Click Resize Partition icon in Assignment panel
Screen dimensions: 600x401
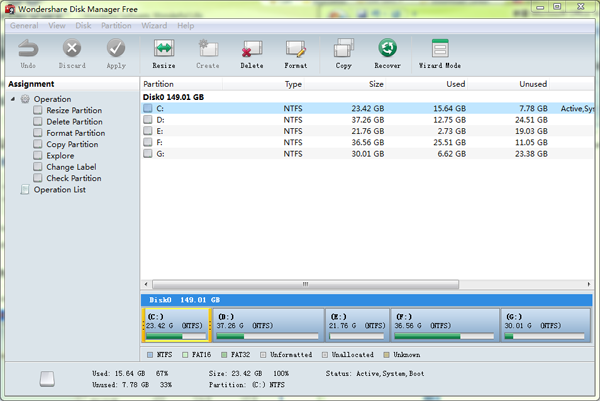coord(38,110)
